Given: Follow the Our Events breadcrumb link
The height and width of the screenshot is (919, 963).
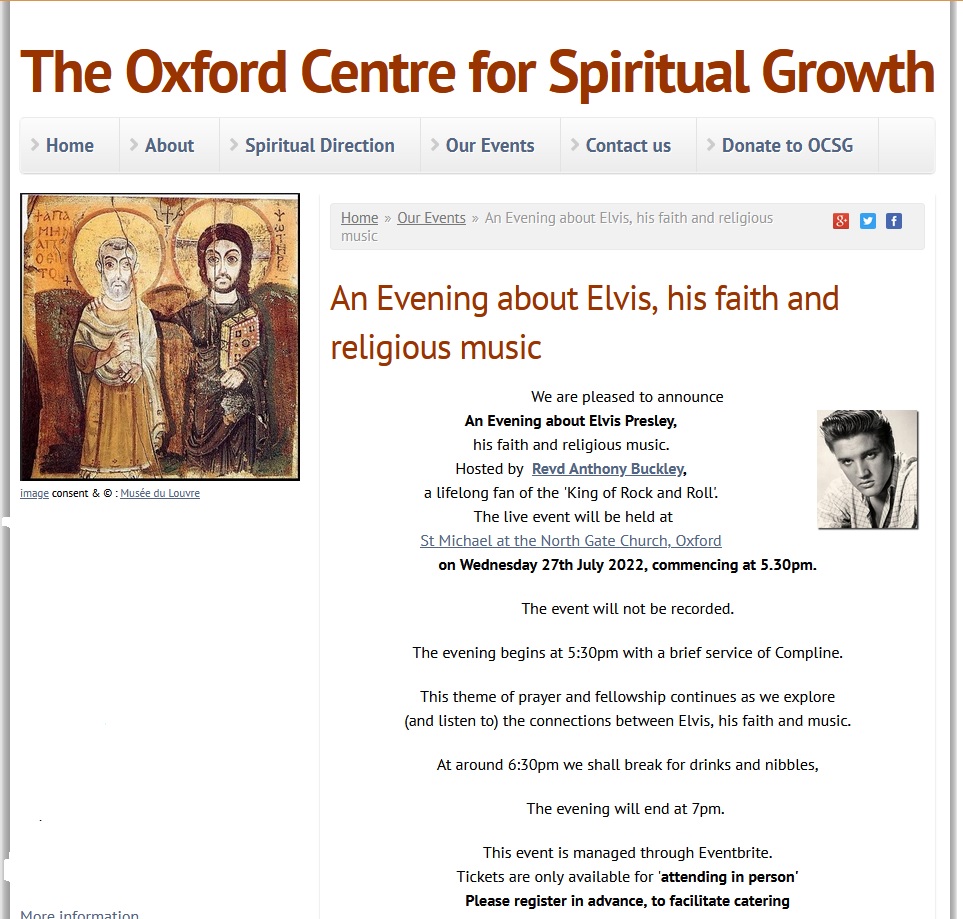Looking at the screenshot, I should (431, 218).
